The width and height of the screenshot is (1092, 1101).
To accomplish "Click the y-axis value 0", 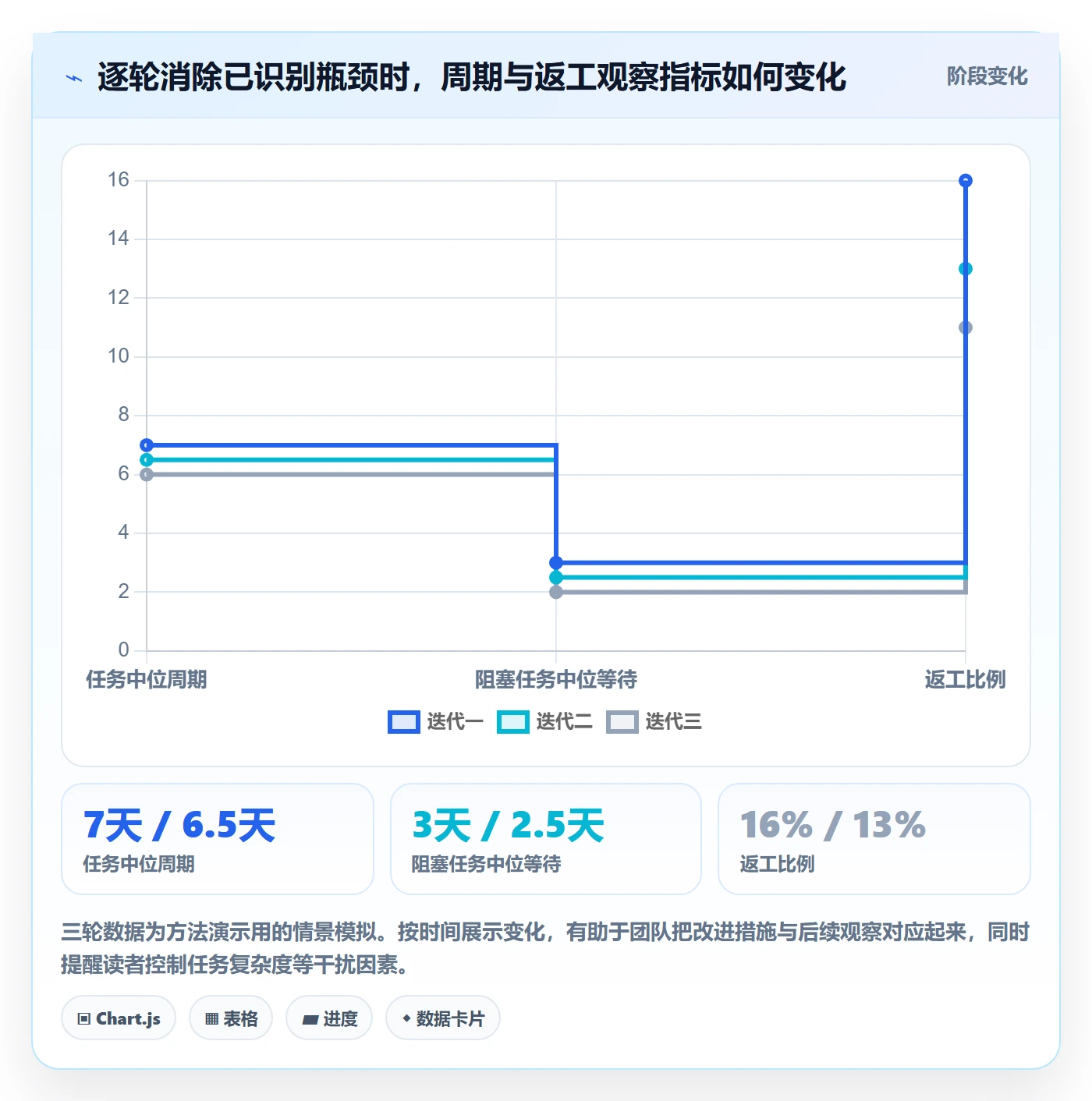I will pyautogui.click(x=123, y=650).
